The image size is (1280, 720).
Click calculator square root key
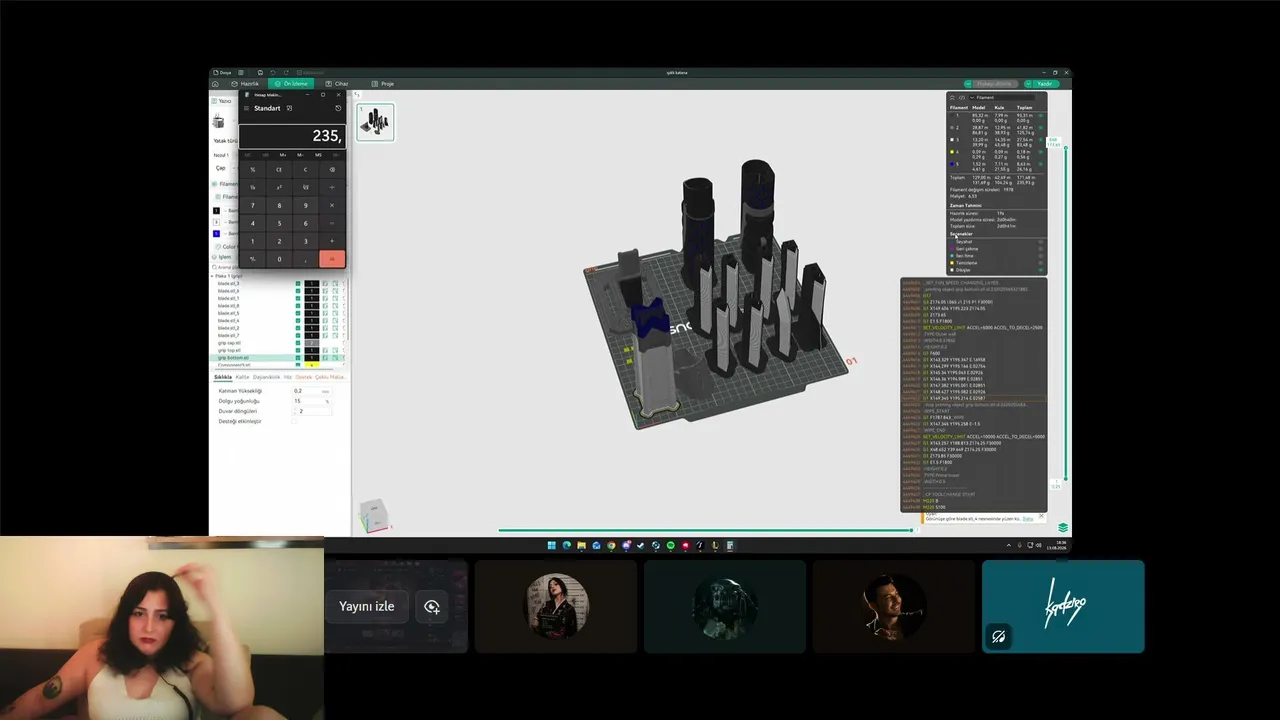[x=306, y=187]
